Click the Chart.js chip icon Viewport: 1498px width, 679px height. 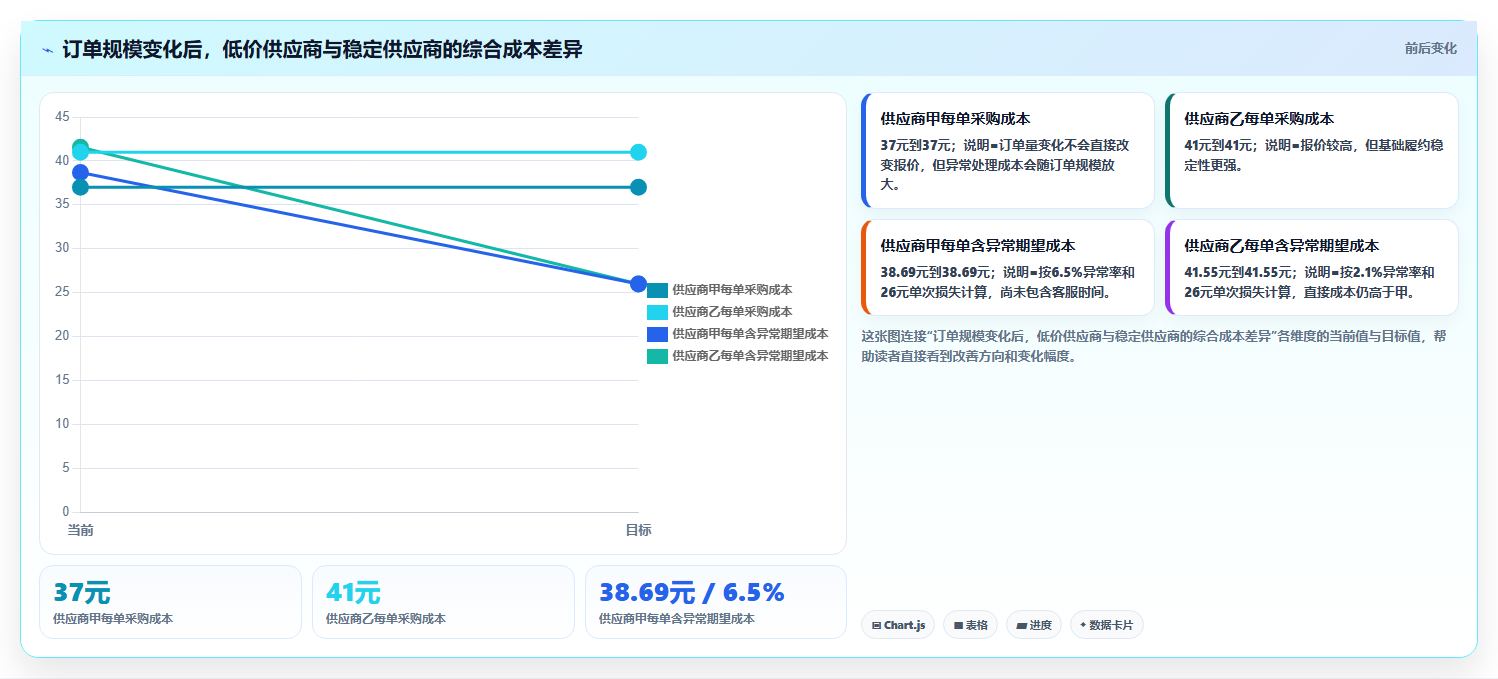(x=877, y=626)
